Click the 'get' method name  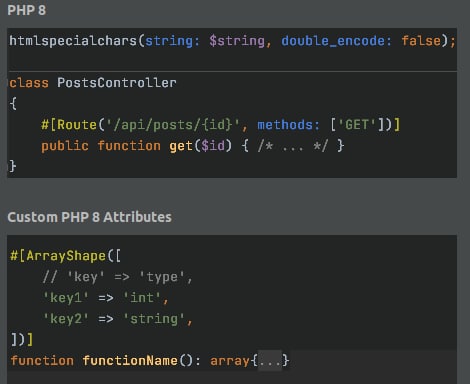click(181, 146)
